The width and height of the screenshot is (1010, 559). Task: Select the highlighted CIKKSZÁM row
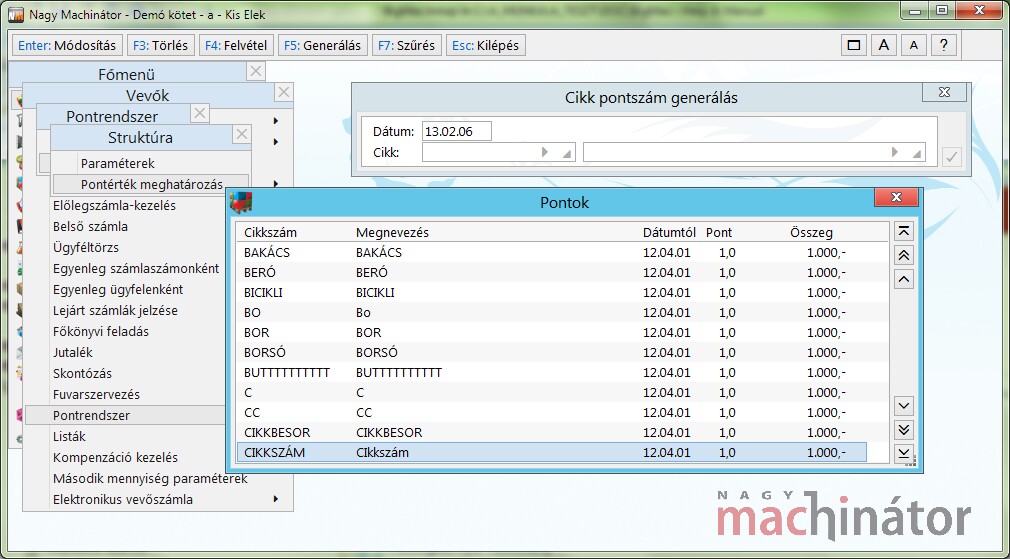click(x=552, y=452)
